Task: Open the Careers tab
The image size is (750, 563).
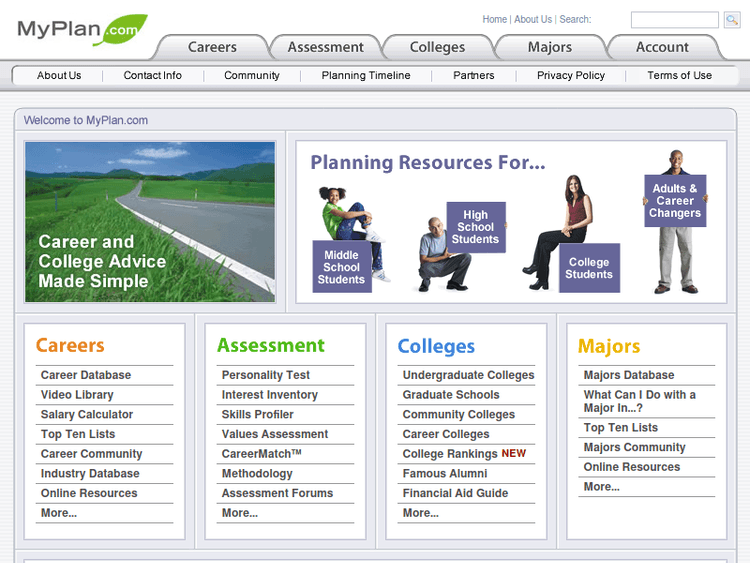Action: pyautogui.click(x=212, y=47)
